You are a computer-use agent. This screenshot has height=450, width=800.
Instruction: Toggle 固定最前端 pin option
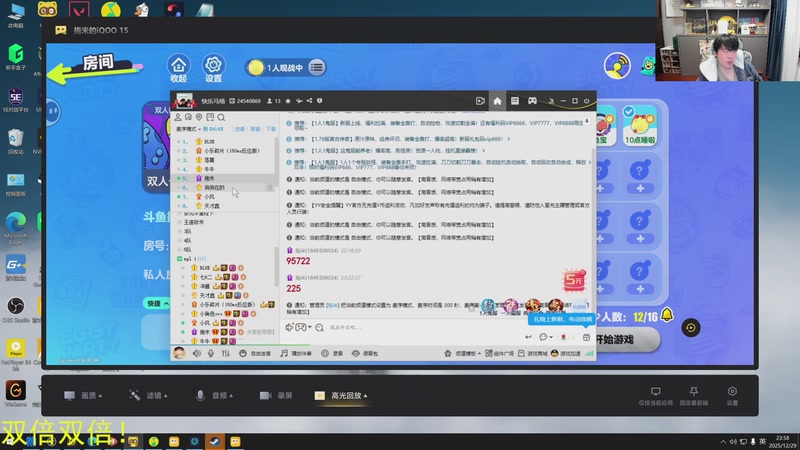(x=694, y=396)
